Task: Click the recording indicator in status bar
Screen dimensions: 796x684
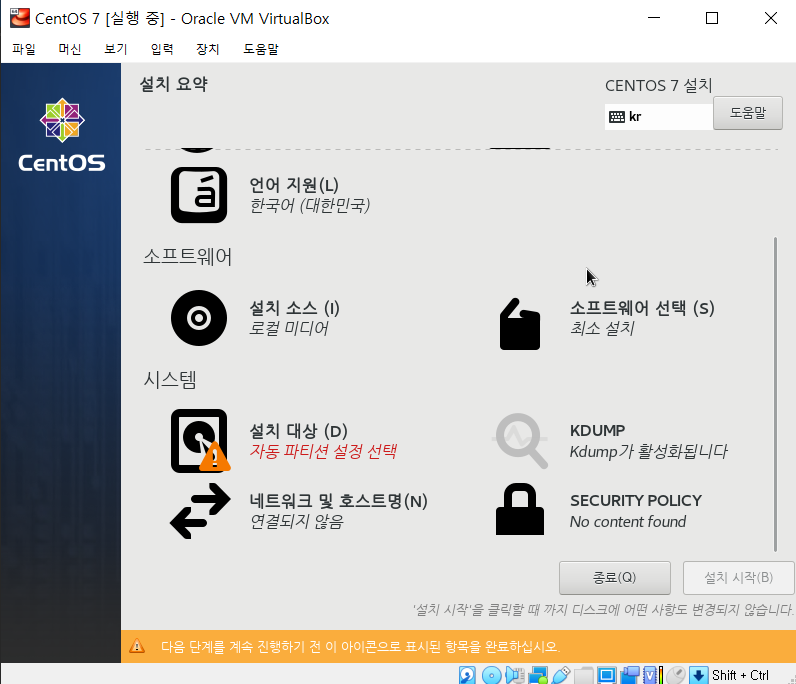Action: pos(629,675)
